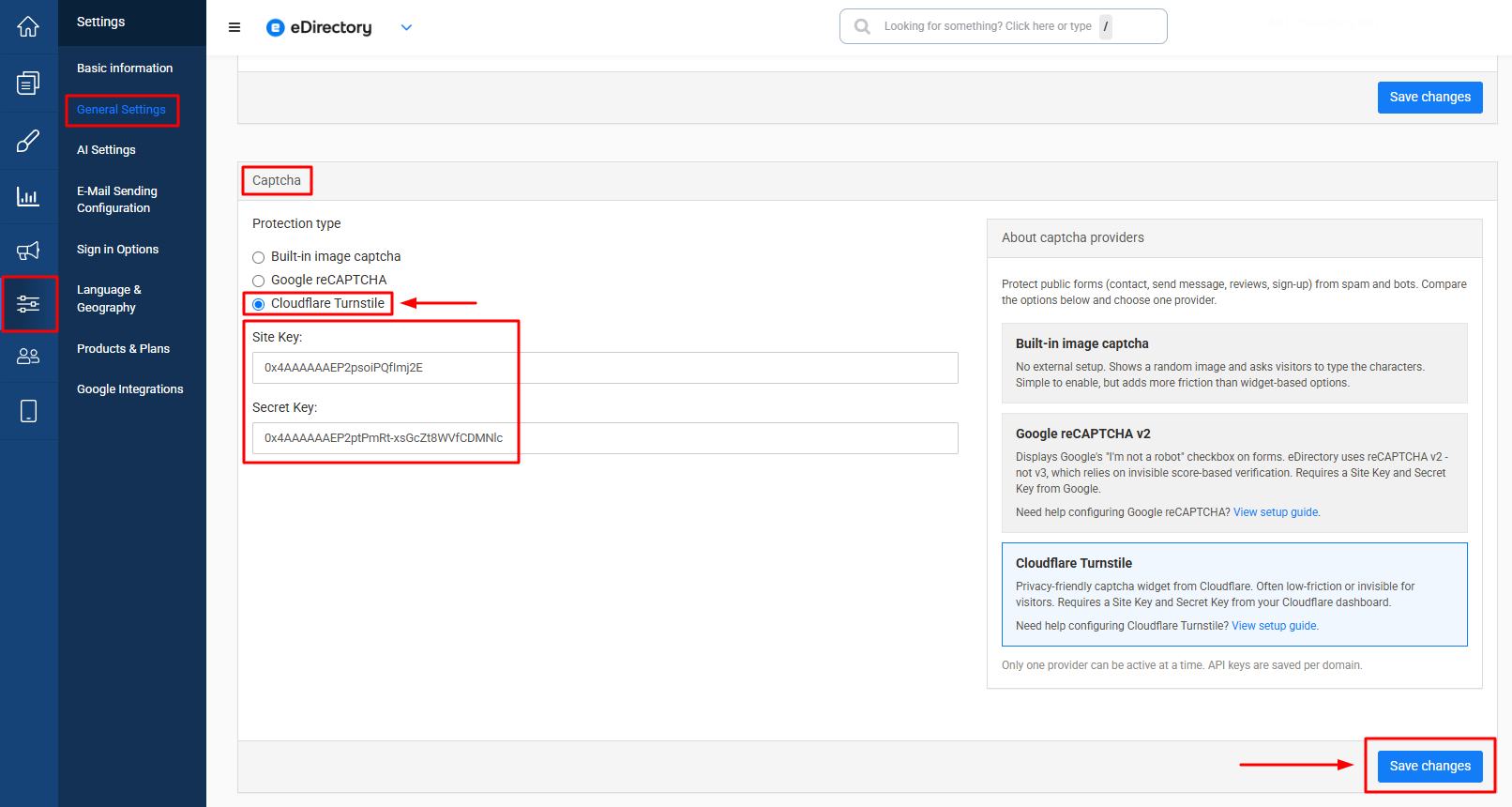The image size is (1512, 807).
Task: Expand the eDirectory site dropdown chevron
Action: point(406,27)
